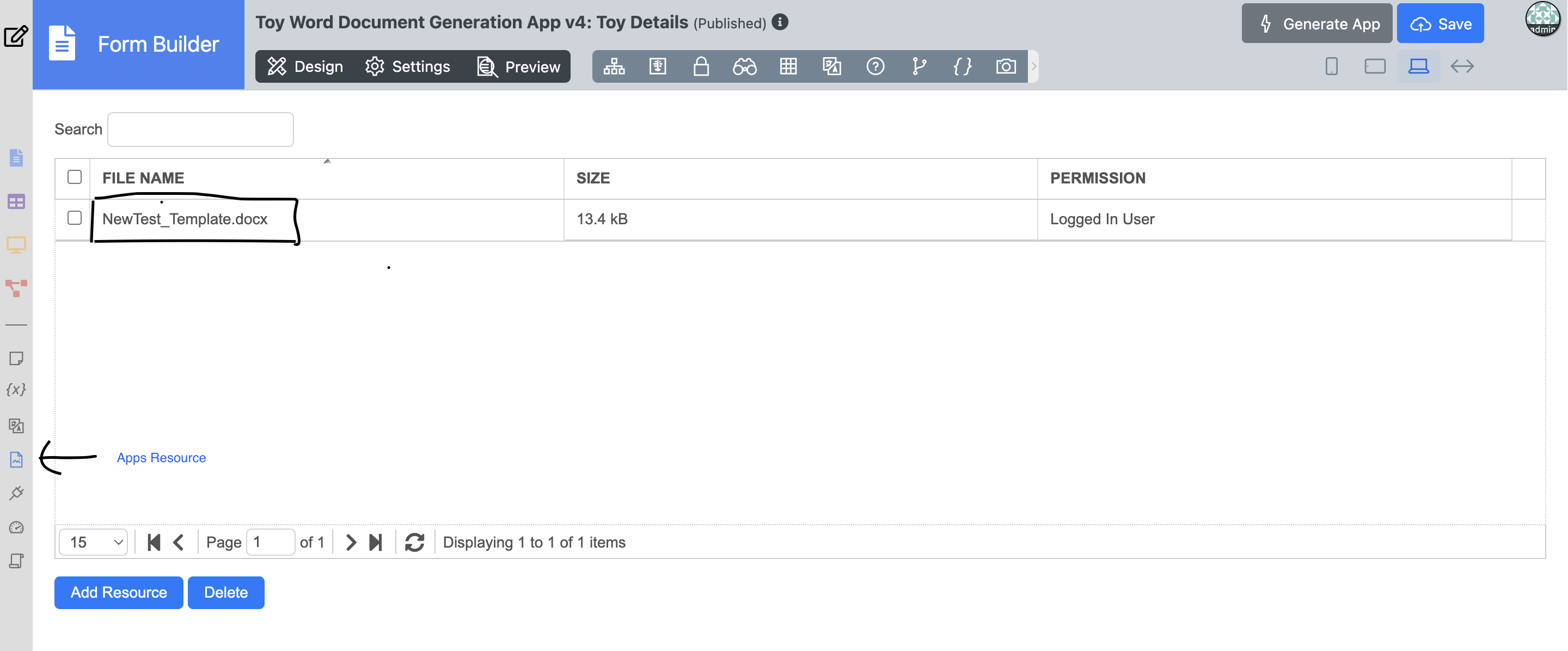Viewport: 1568px width, 651px height.
Task: Click the refresh icon in pagination bar
Action: 414,542
